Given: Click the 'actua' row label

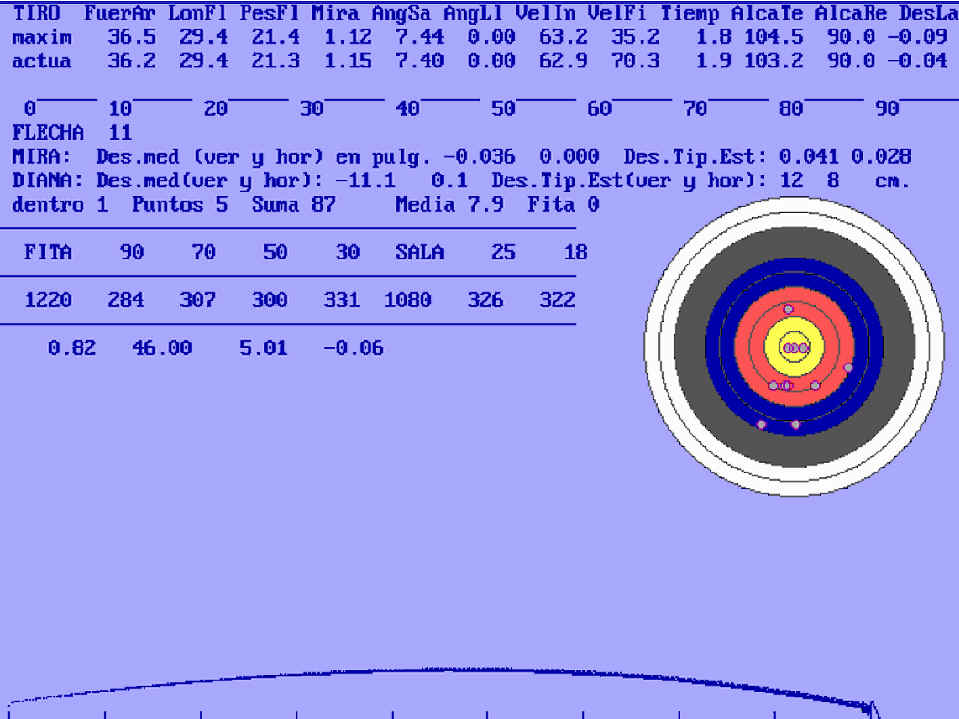Looking at the screenshot, I should [42, 61].
